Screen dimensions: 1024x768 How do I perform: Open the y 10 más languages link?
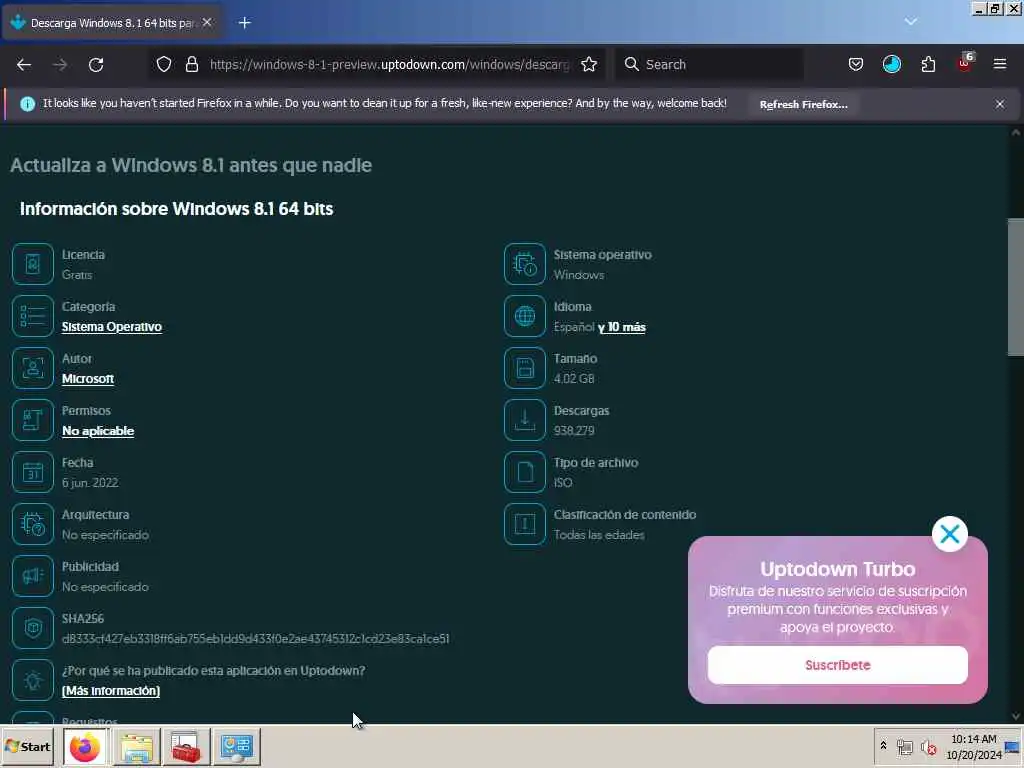[x=622, y=327]
